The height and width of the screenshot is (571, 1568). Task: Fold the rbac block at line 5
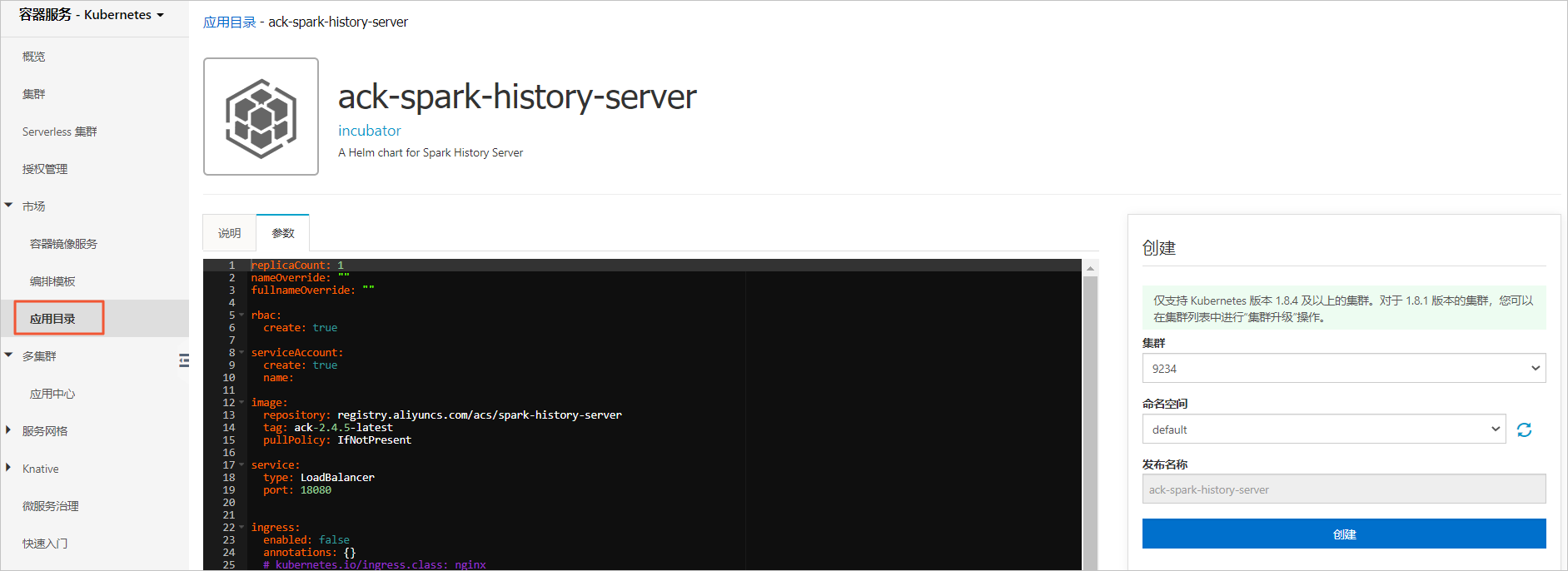[241, 315]
